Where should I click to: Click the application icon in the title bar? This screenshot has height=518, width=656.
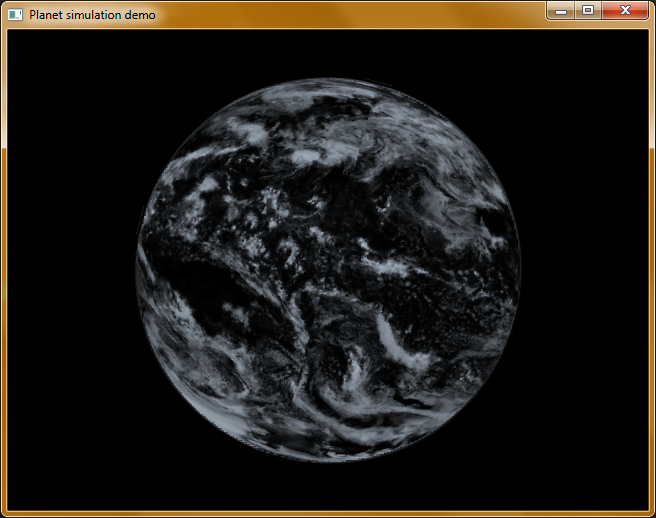point(15,15)
